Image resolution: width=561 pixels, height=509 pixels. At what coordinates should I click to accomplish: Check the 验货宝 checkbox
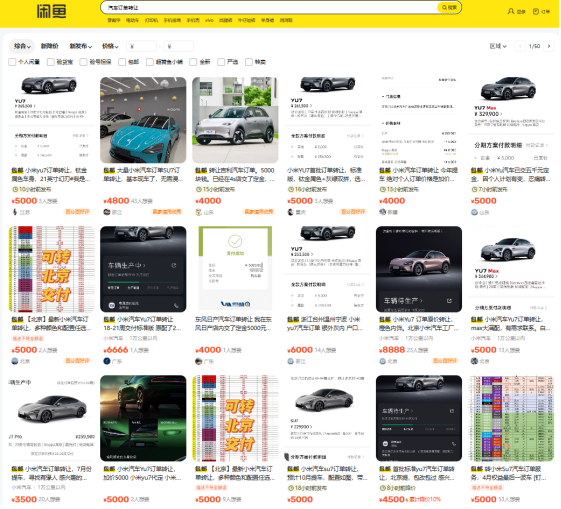[51, 62]
